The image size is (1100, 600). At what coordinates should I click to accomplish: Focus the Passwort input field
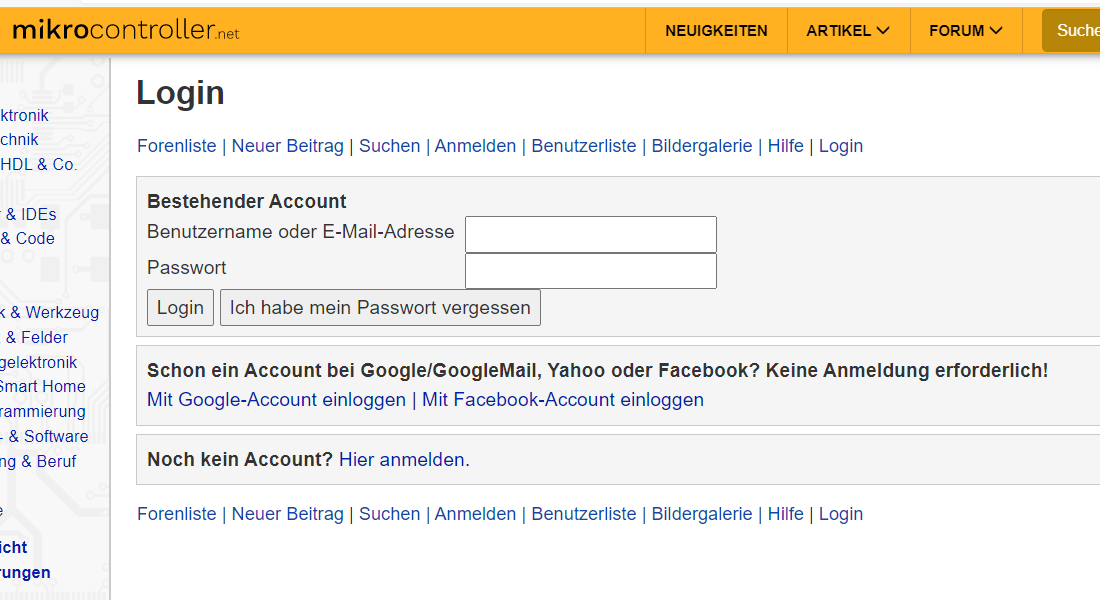591,271
